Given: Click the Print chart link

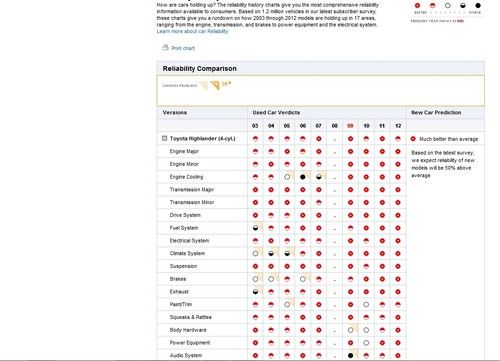Looking at the screenshot, I should (183, 48).
